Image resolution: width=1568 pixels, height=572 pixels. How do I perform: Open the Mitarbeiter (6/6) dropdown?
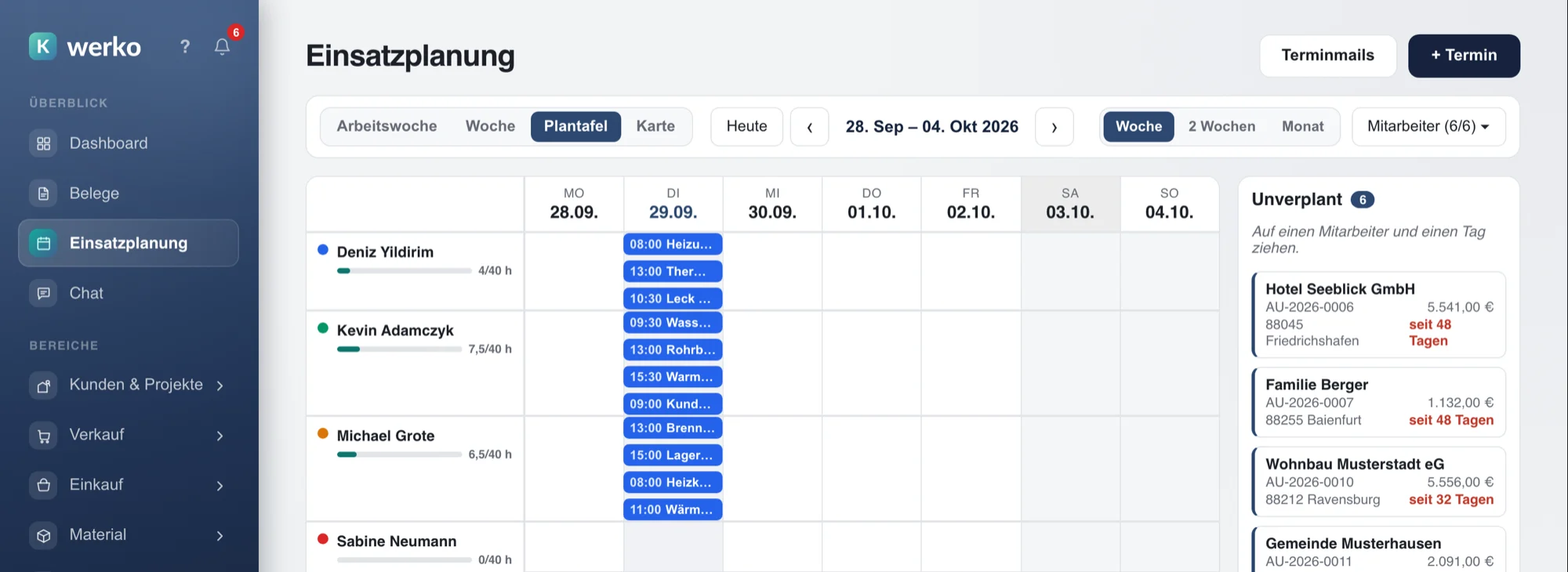coord(1428,127)
